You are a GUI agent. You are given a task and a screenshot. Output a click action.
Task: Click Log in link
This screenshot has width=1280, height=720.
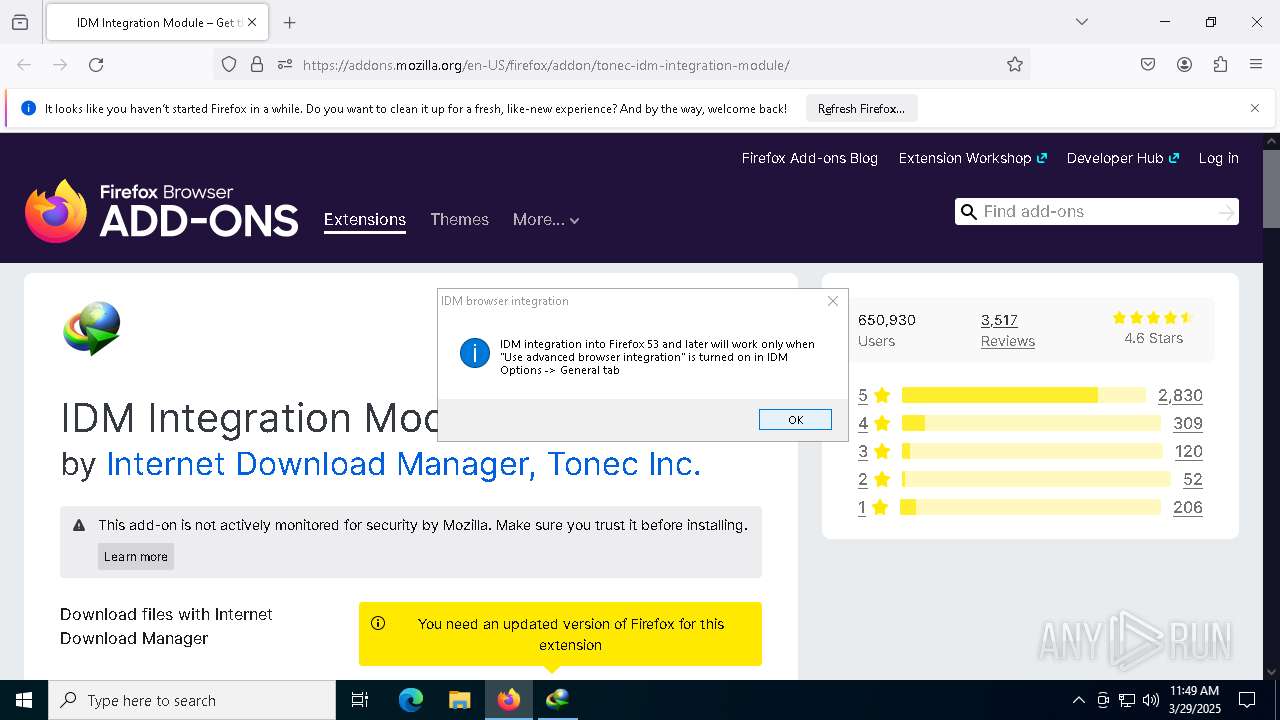[x=1218, y=158]
